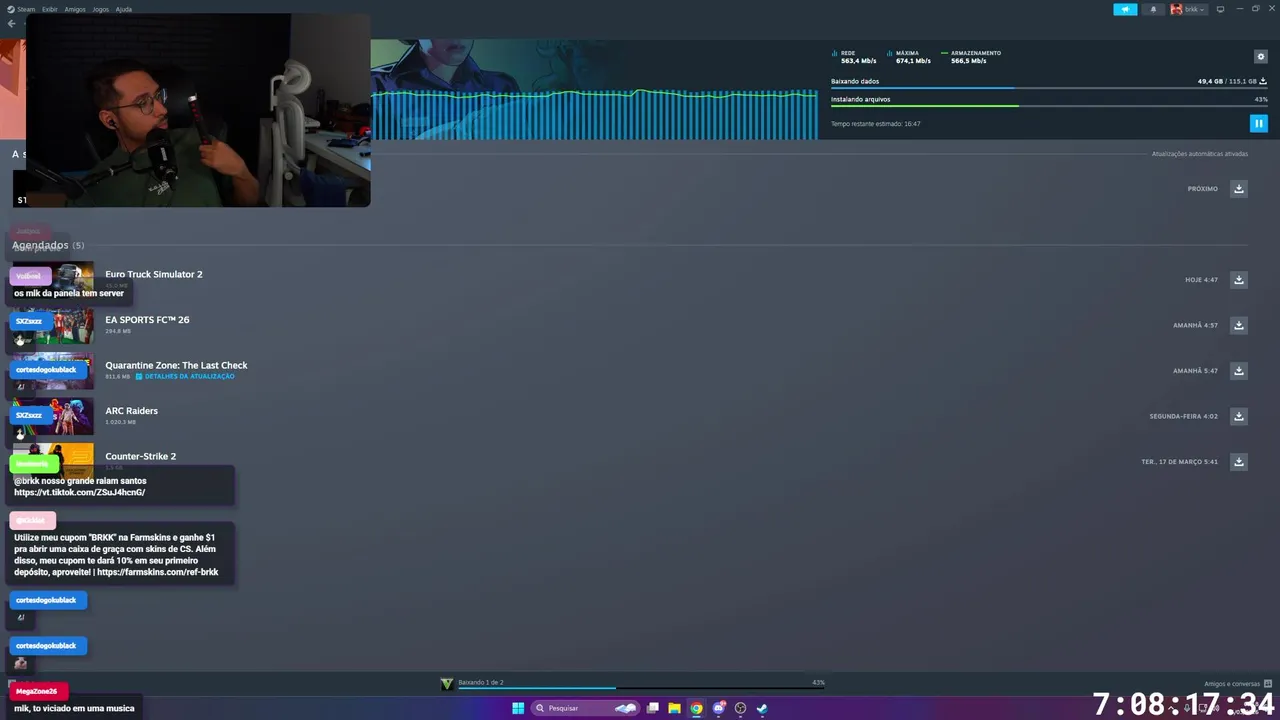Switch to Big Picture mode icon
Viewport: 1280px width, 720px height.
[1220, 9]
